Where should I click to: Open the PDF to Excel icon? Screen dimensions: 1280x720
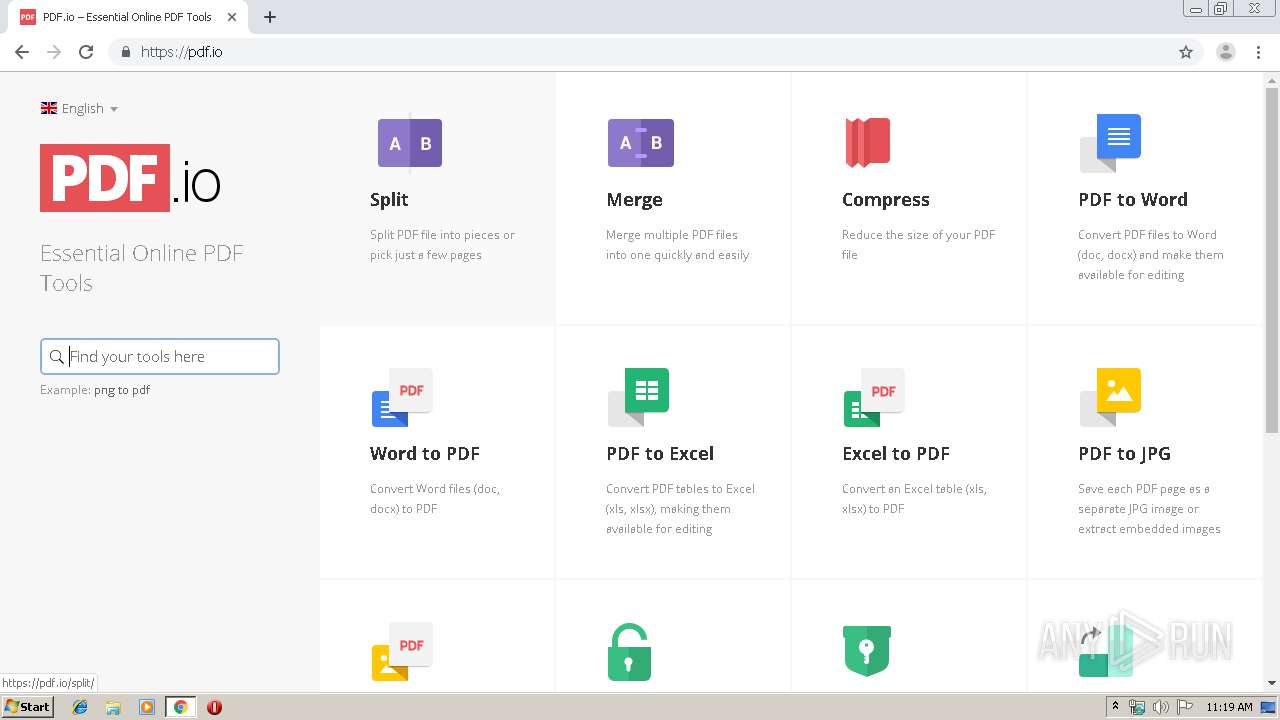click(x=638, y=397)
